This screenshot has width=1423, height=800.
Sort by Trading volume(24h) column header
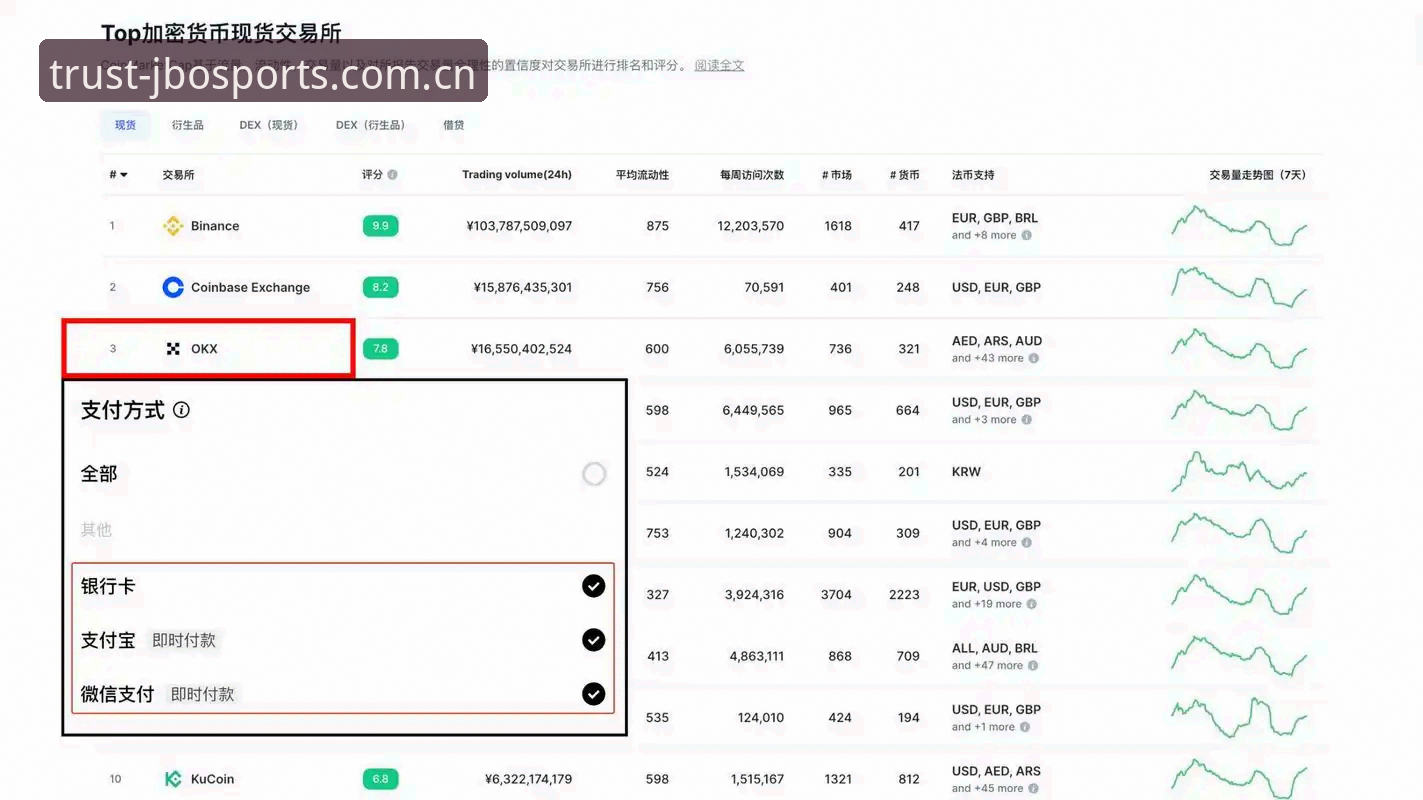pyautogui.click(x=517, y=175)
